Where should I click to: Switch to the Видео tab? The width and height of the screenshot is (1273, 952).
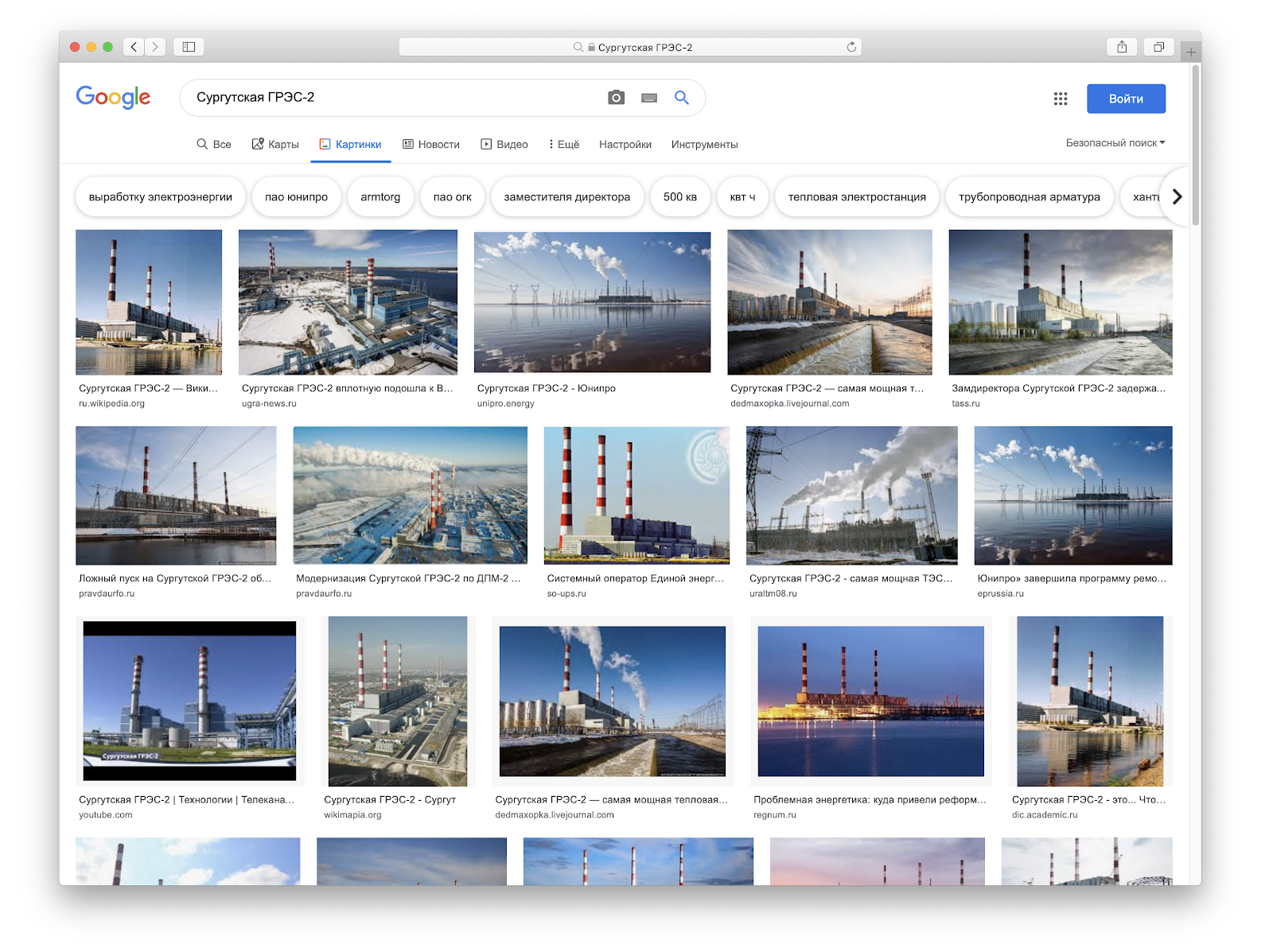click(504, 144)
